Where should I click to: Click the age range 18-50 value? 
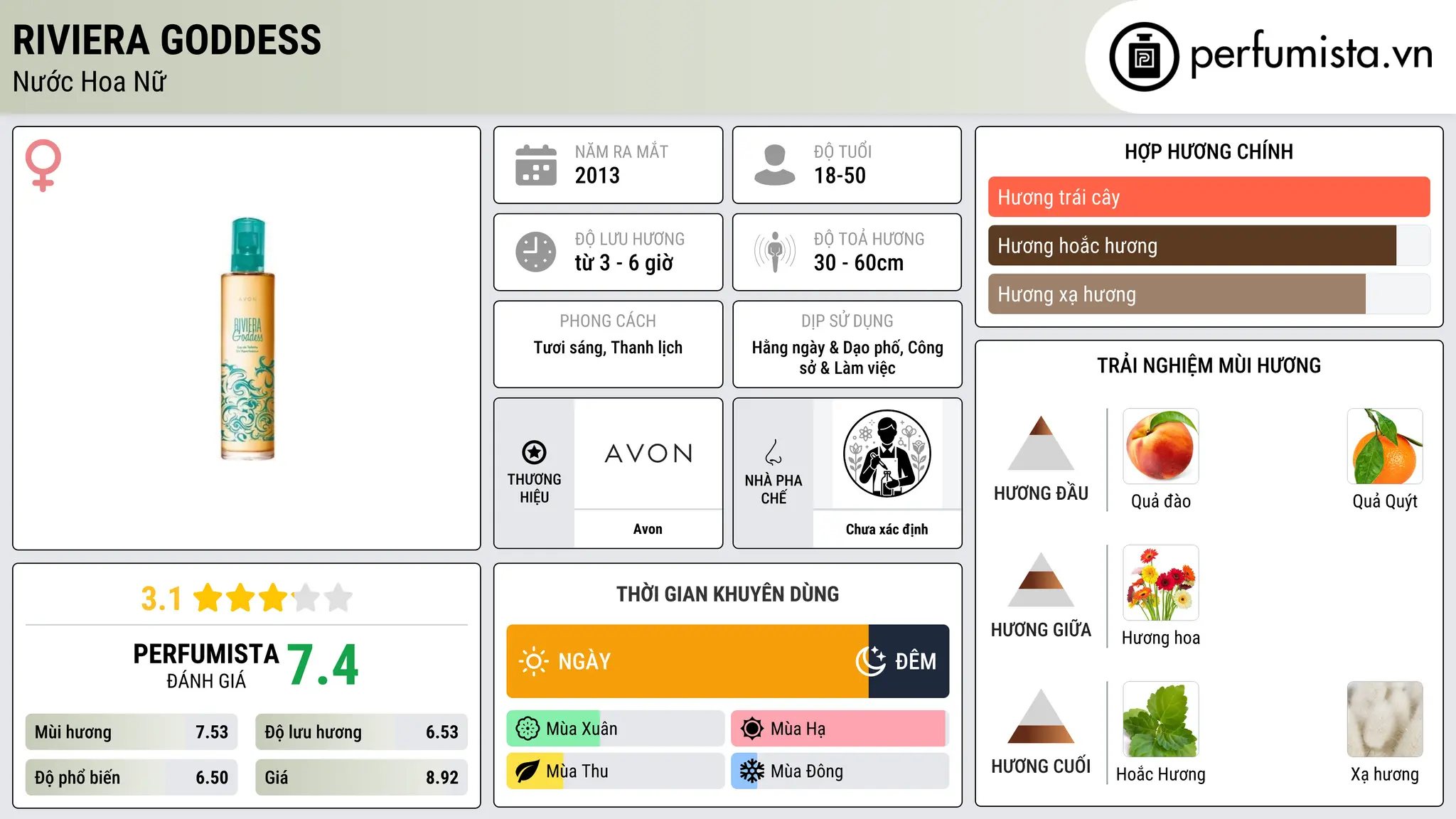click(840, 176)
